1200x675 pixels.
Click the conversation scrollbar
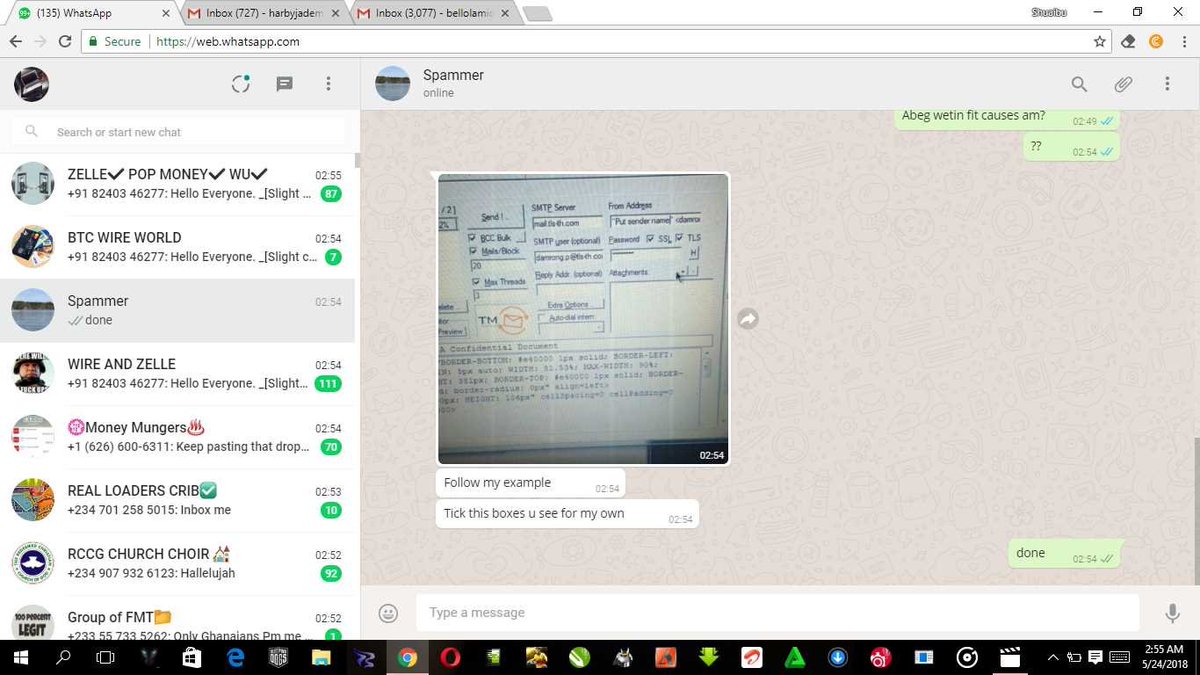coord(1196,510)
